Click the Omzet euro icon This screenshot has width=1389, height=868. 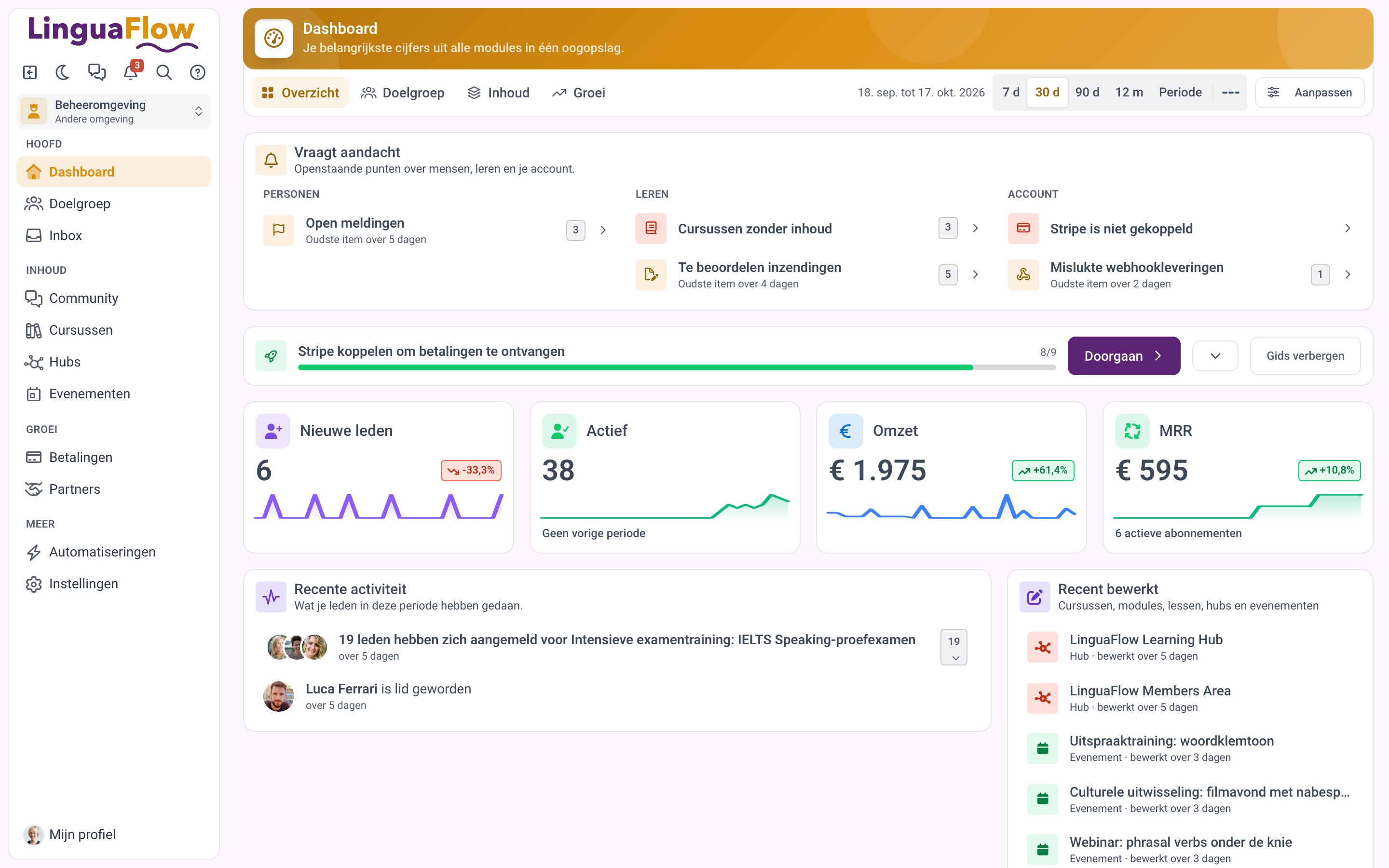(x=846, y=431)
